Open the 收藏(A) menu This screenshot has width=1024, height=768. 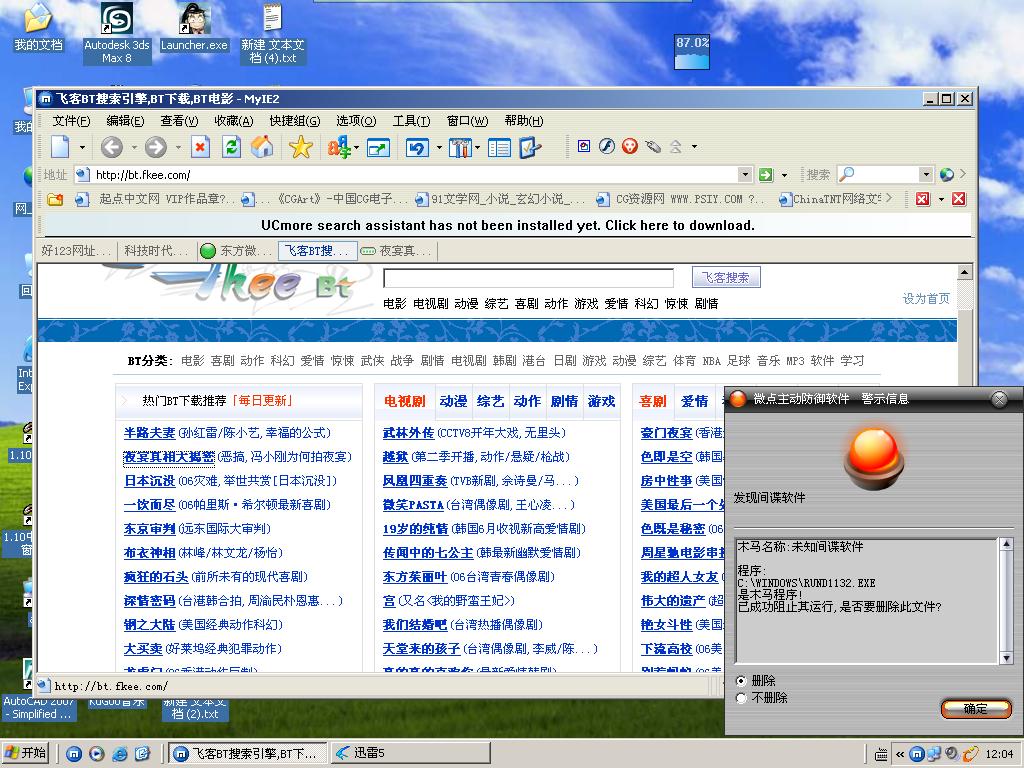point(234,121)
